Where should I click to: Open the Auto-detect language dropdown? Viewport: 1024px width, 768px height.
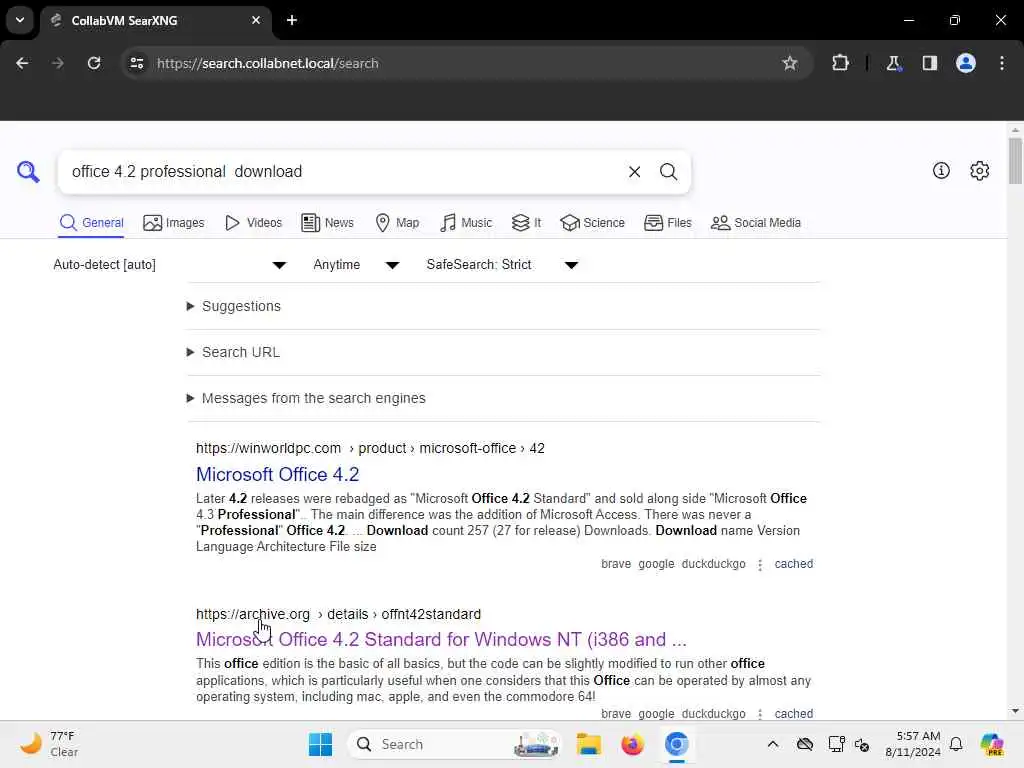coord(170,264)
